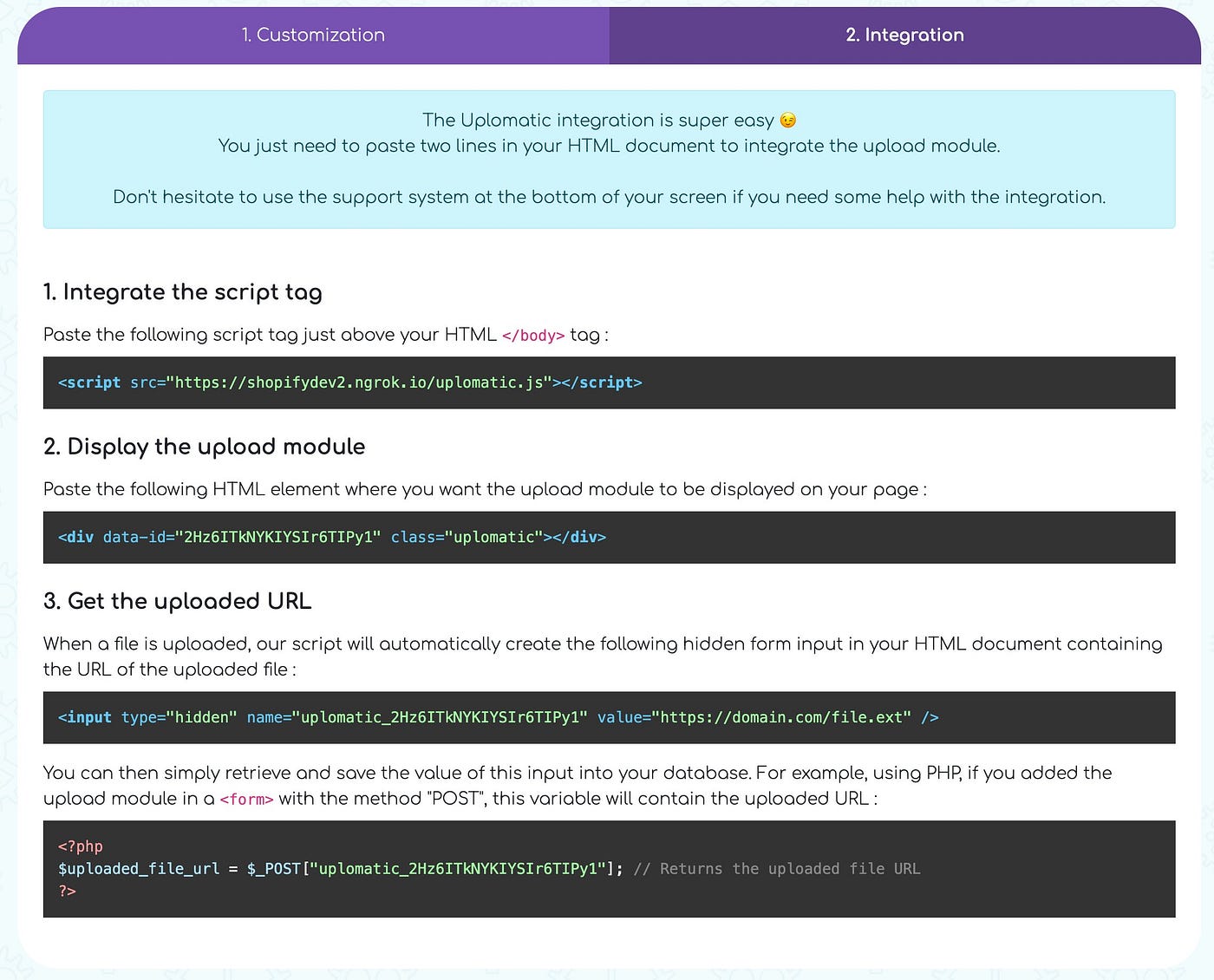The width and height of the screenshot is (1214, 980).
Task: Click 'The Uplomatic integration is super easy' text
Action: pyautogui.click(x=598, y=121)
